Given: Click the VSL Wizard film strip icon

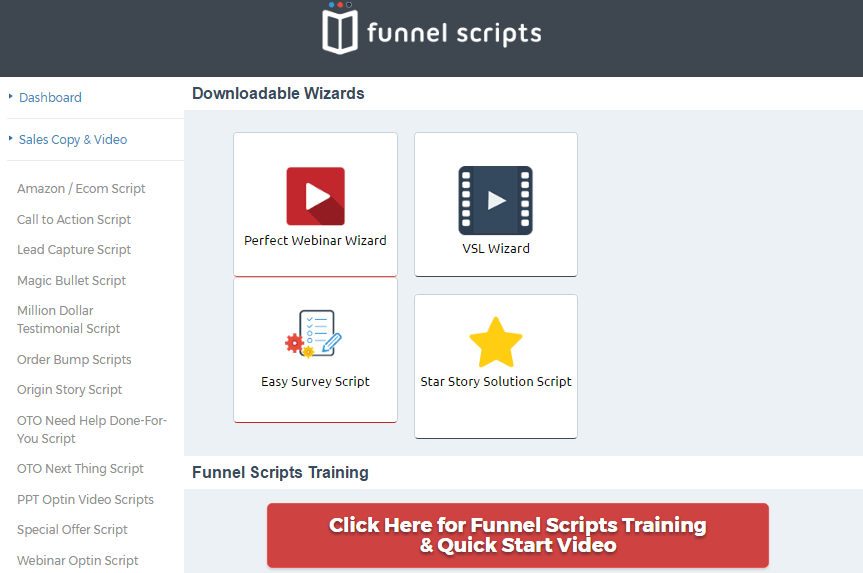Looking at the screenshot, I should point(495,200).
